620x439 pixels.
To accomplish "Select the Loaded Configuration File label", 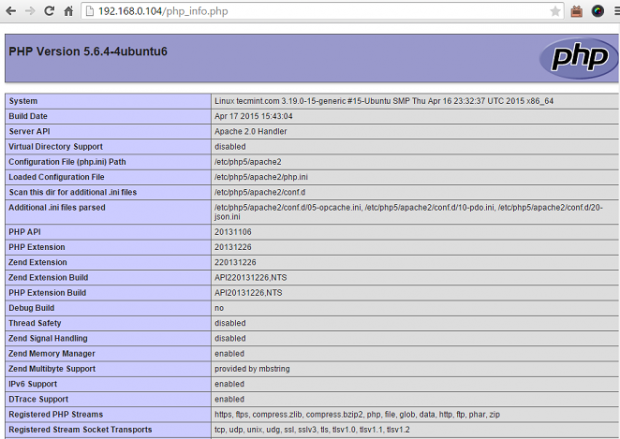I will [56, 177].
